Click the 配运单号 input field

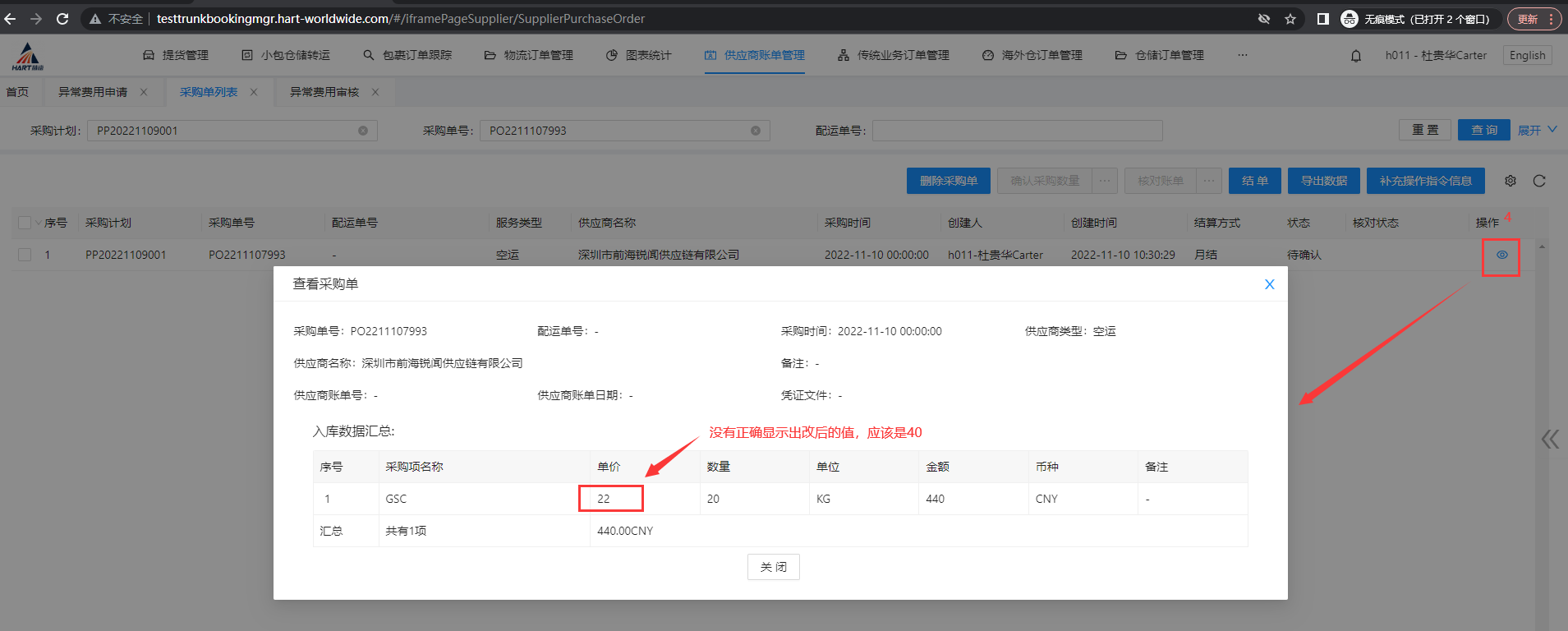pos(1017,131)
